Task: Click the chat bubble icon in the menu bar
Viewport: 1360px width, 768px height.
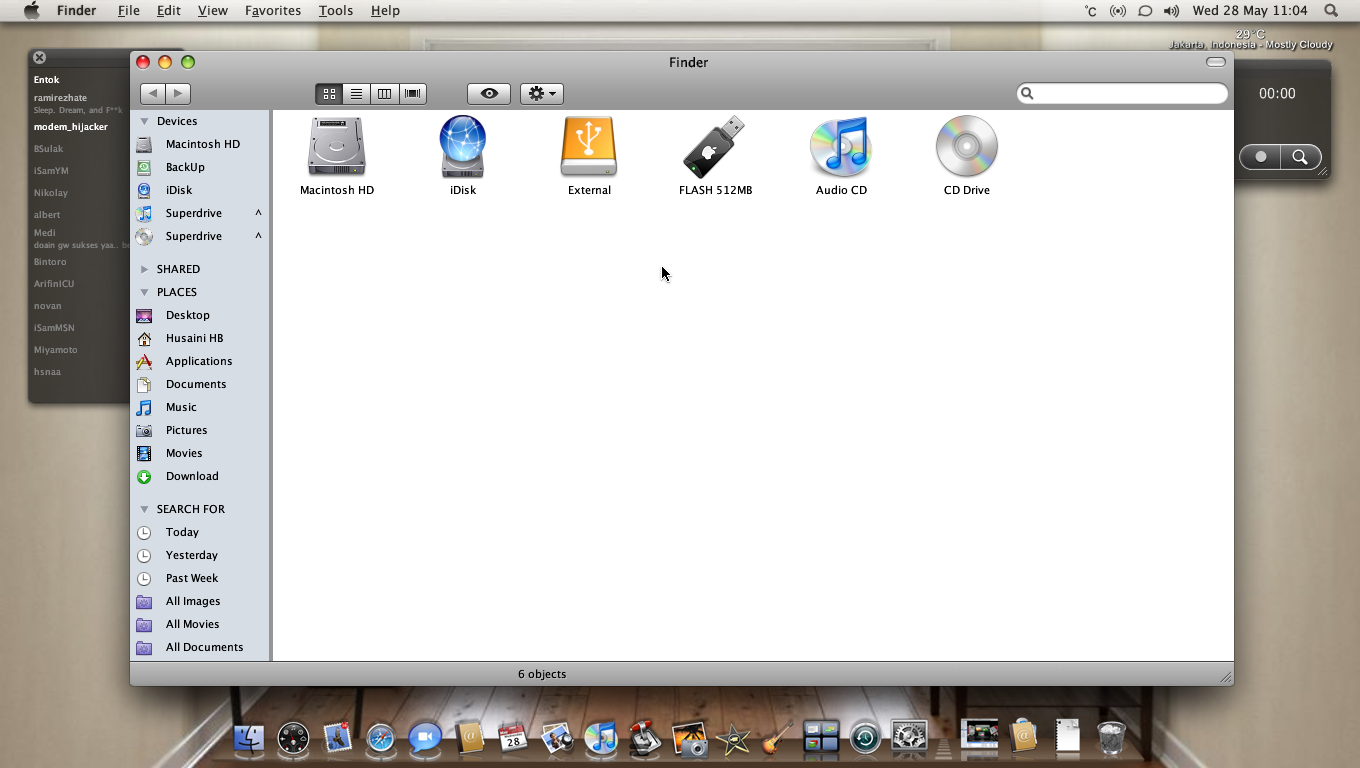Action: point(1145,11)
